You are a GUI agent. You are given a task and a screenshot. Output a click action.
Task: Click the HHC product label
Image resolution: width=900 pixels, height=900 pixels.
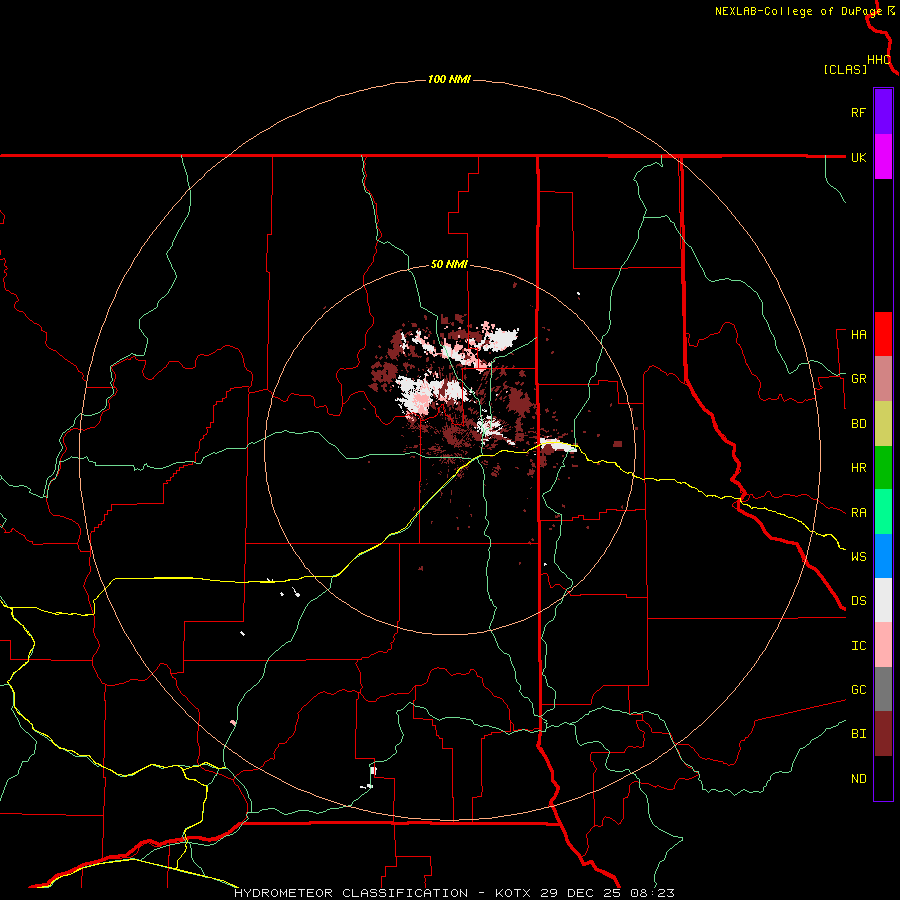tap(879, 60)
